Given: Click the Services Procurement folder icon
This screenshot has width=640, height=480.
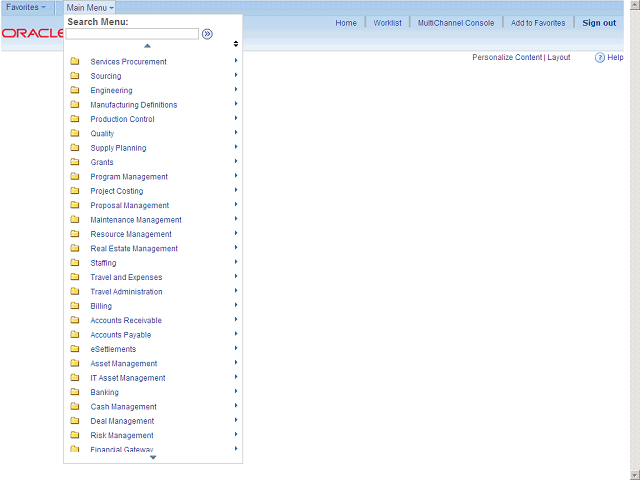Looking at the screenshot, I should (x=75, y=61).
